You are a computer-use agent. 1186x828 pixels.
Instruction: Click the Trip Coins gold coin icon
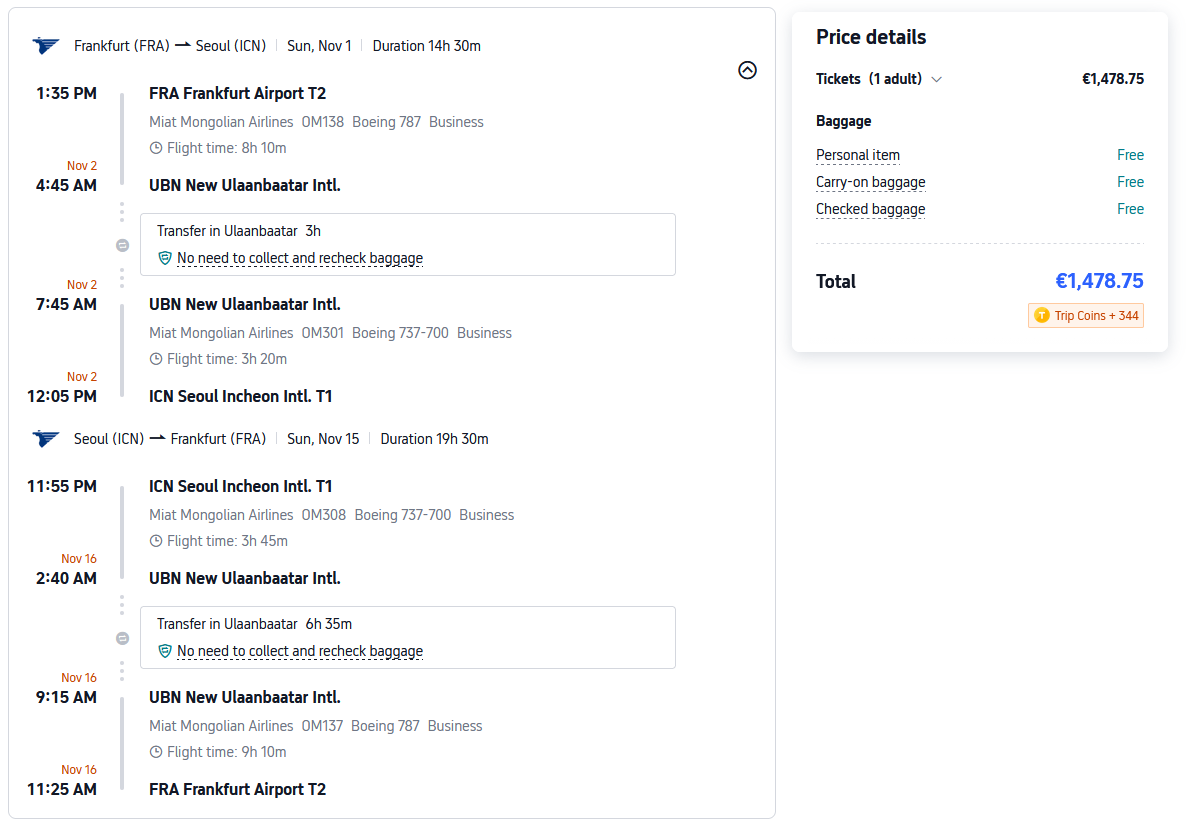pos(1041,316)
